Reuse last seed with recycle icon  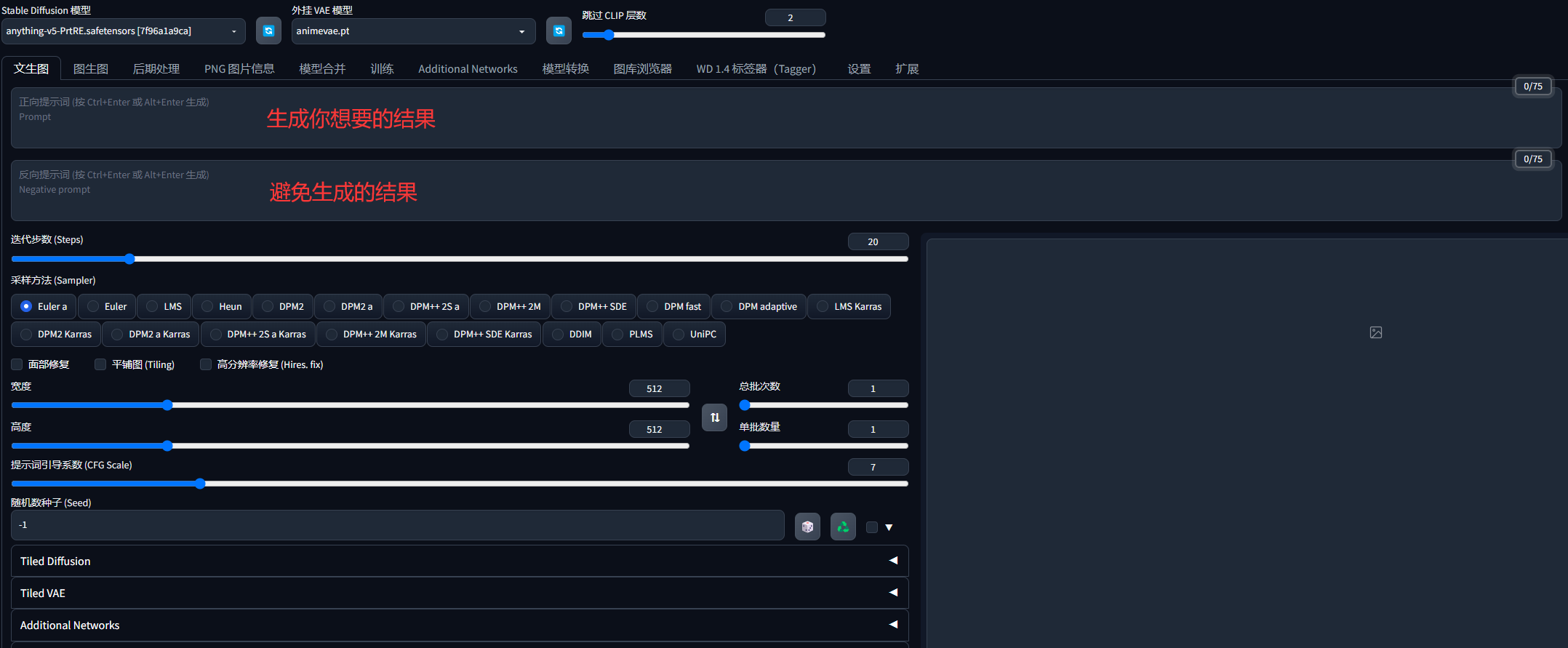tap(843, 527)
